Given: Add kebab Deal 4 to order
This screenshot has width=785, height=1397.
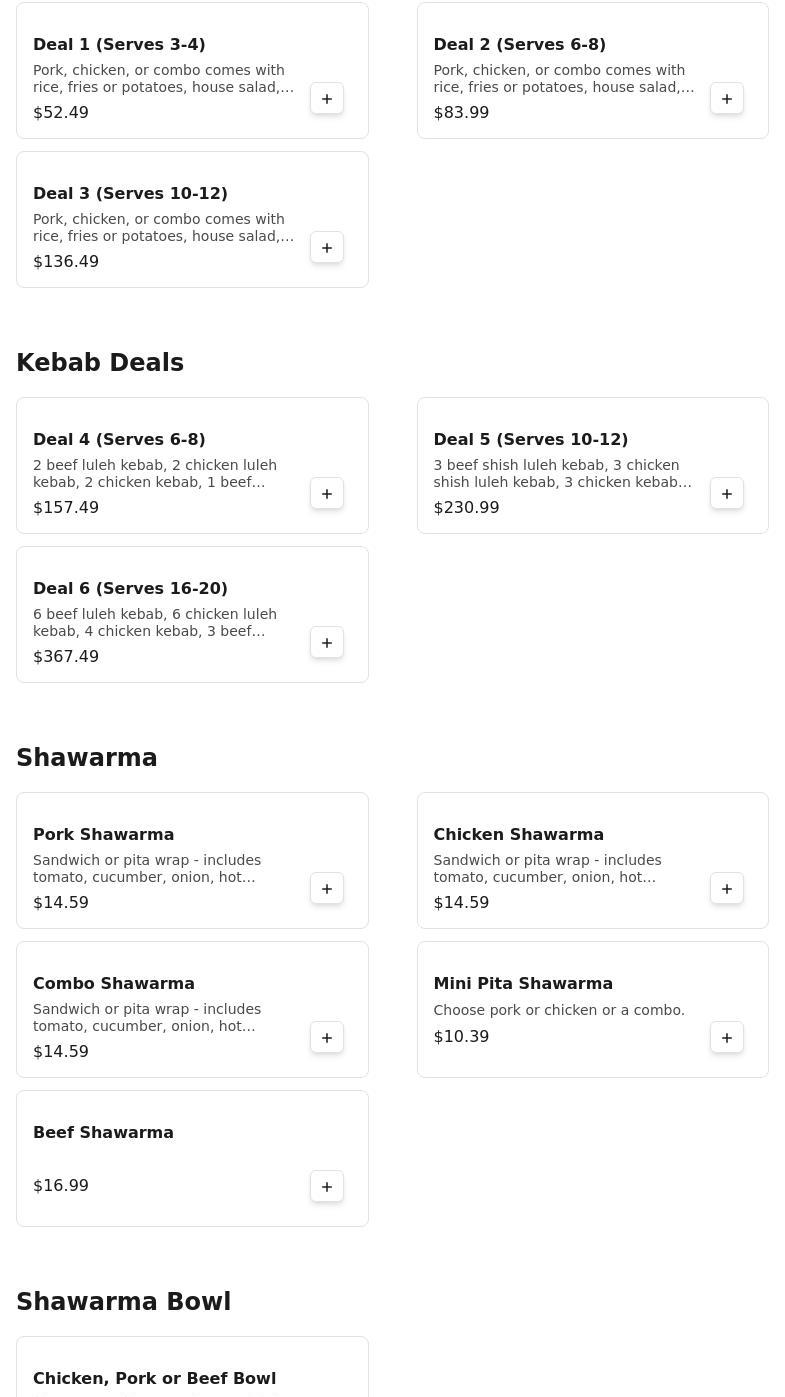Looking at the screenshot, I should [327, 494].
